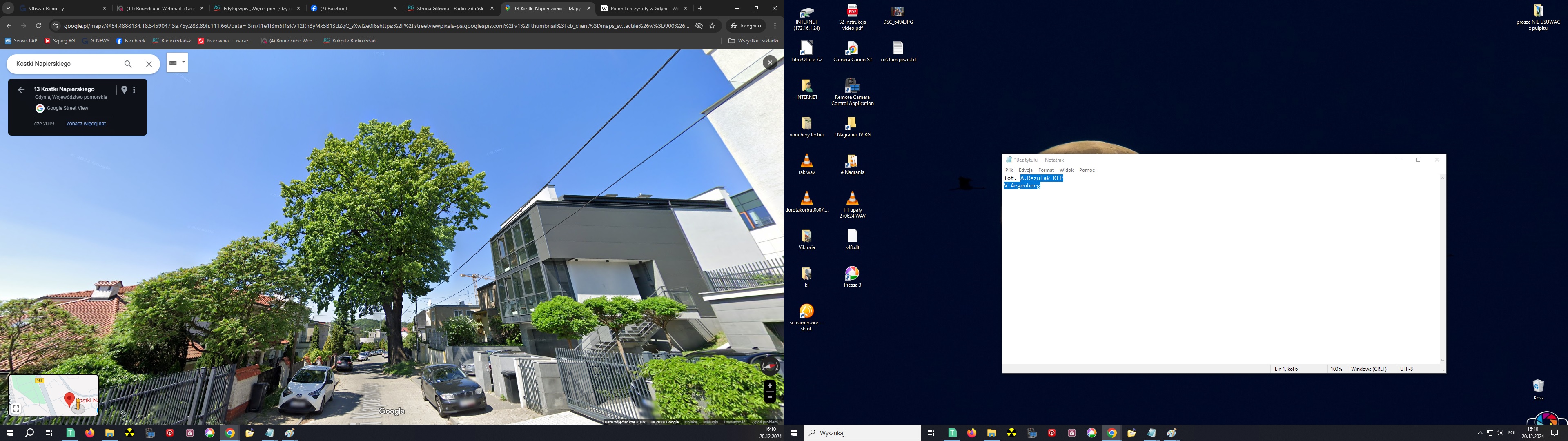Viewport: 1568px width, 441px height.
Task: Click the search magnifier in Maps search box
Action: point(128,64)
